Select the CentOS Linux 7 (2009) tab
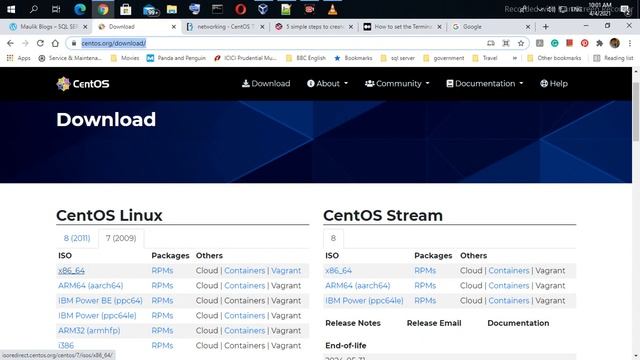The image size is (640, 360). (121, 238)
